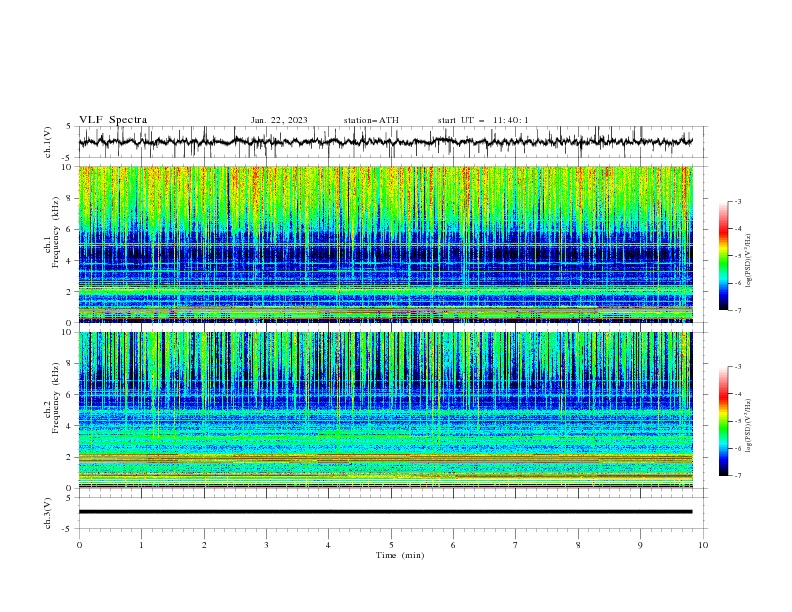Click time axis tick label "10"

coord(703,545)
